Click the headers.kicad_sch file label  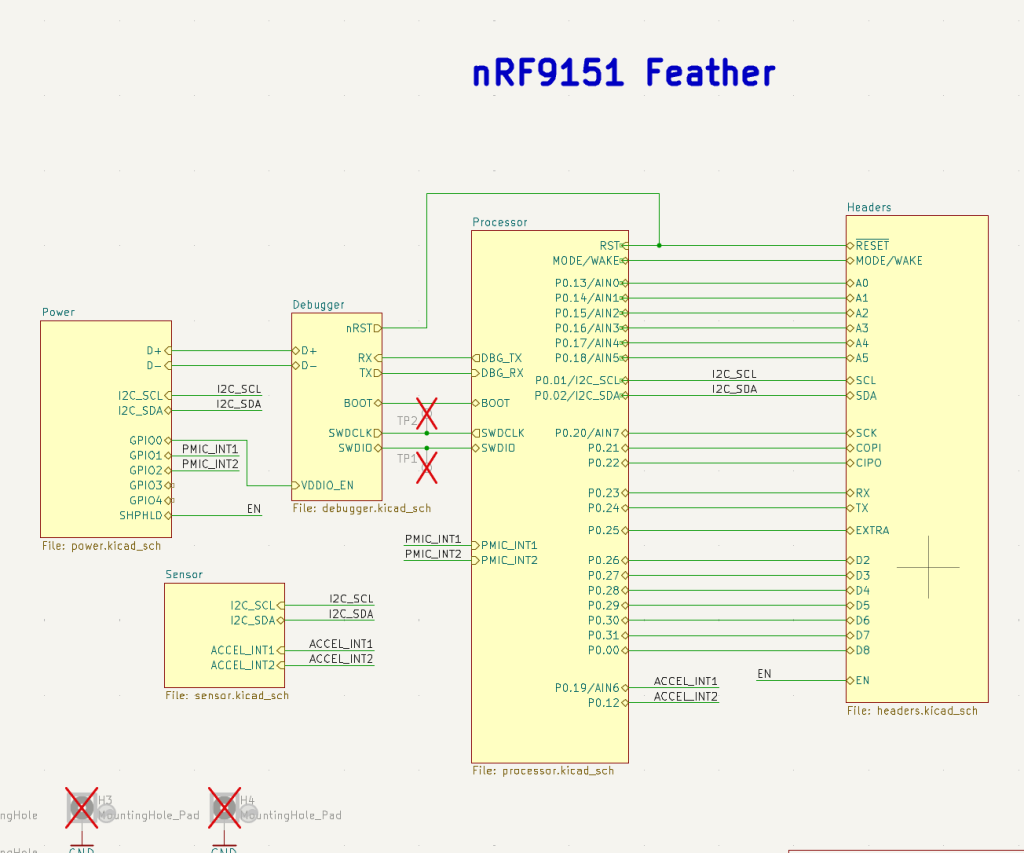click(x=912, y=711)
